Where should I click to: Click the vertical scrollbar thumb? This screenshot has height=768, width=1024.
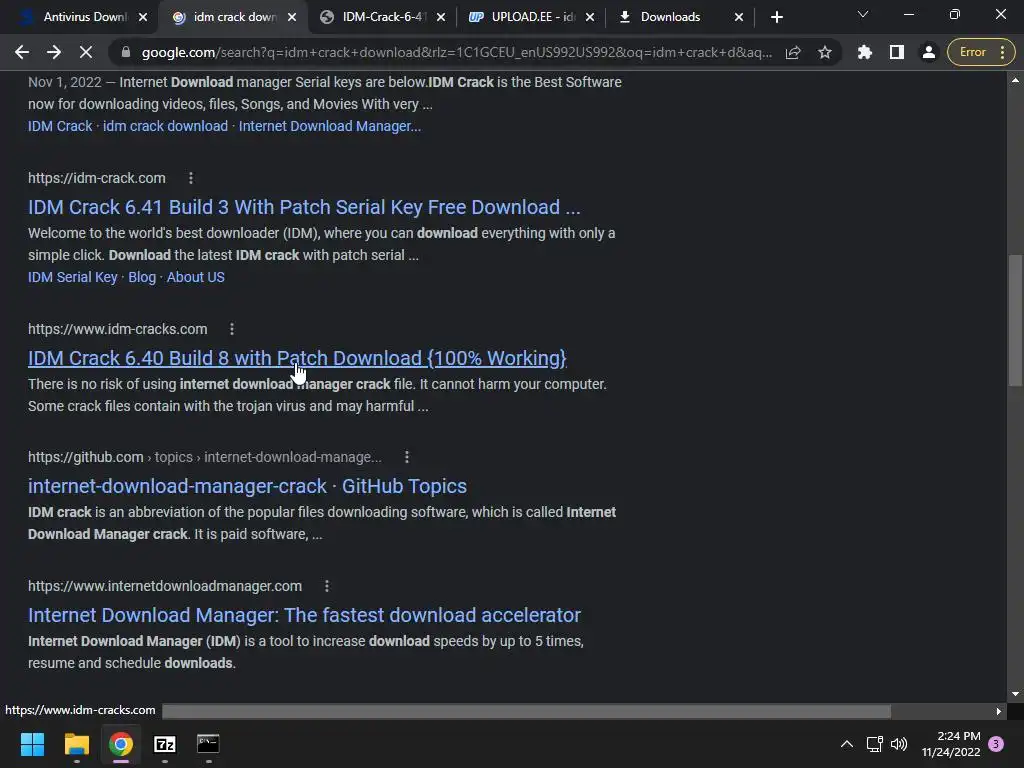point(1015,320)
